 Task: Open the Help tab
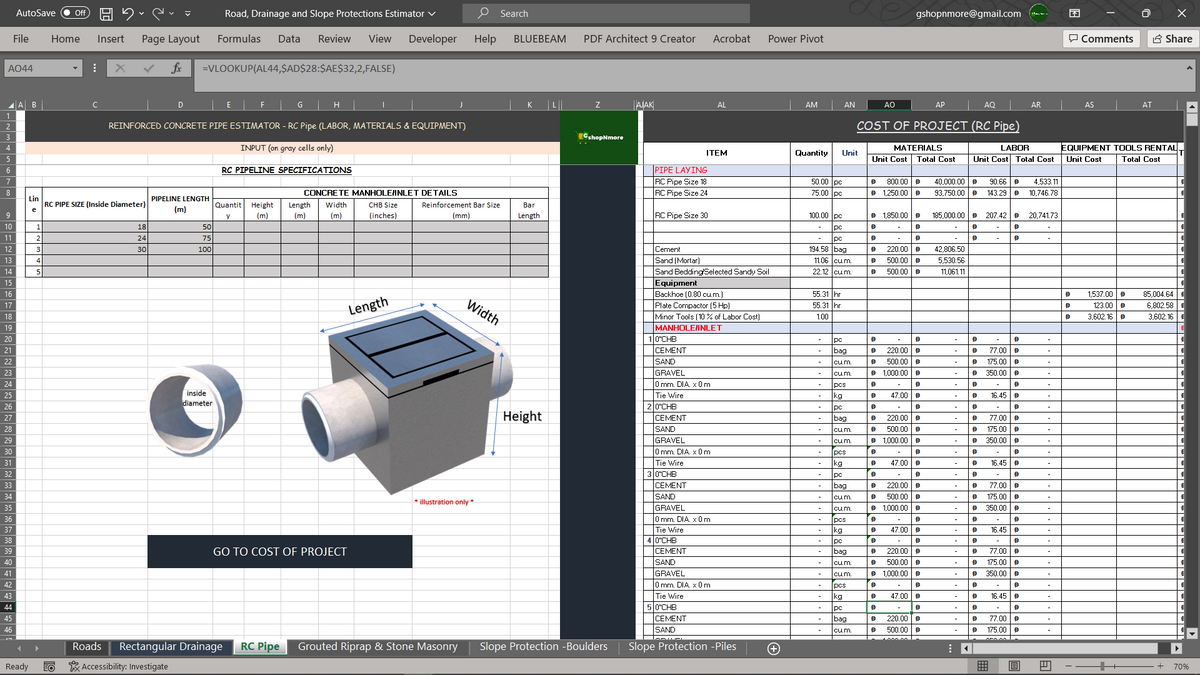tap(485, 39)
